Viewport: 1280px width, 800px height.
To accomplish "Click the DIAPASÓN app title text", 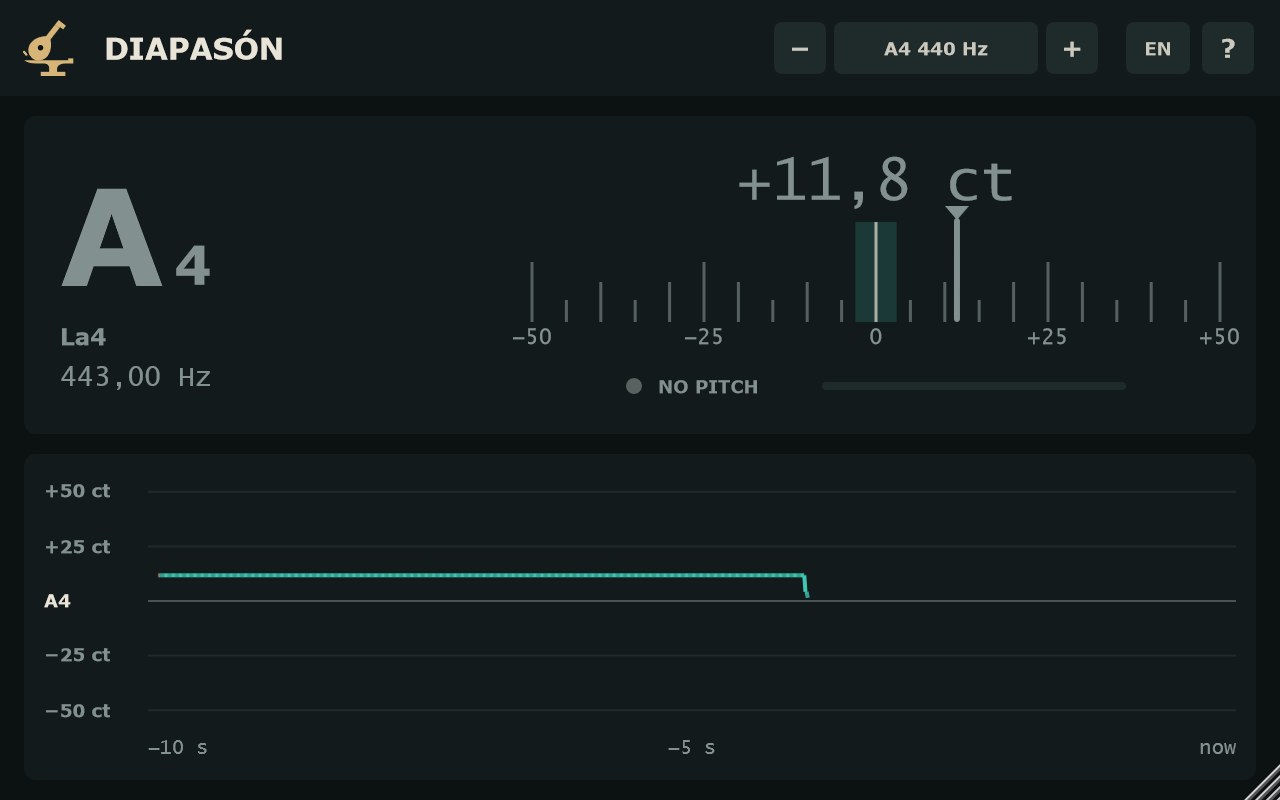I will [x=194, y=49].
